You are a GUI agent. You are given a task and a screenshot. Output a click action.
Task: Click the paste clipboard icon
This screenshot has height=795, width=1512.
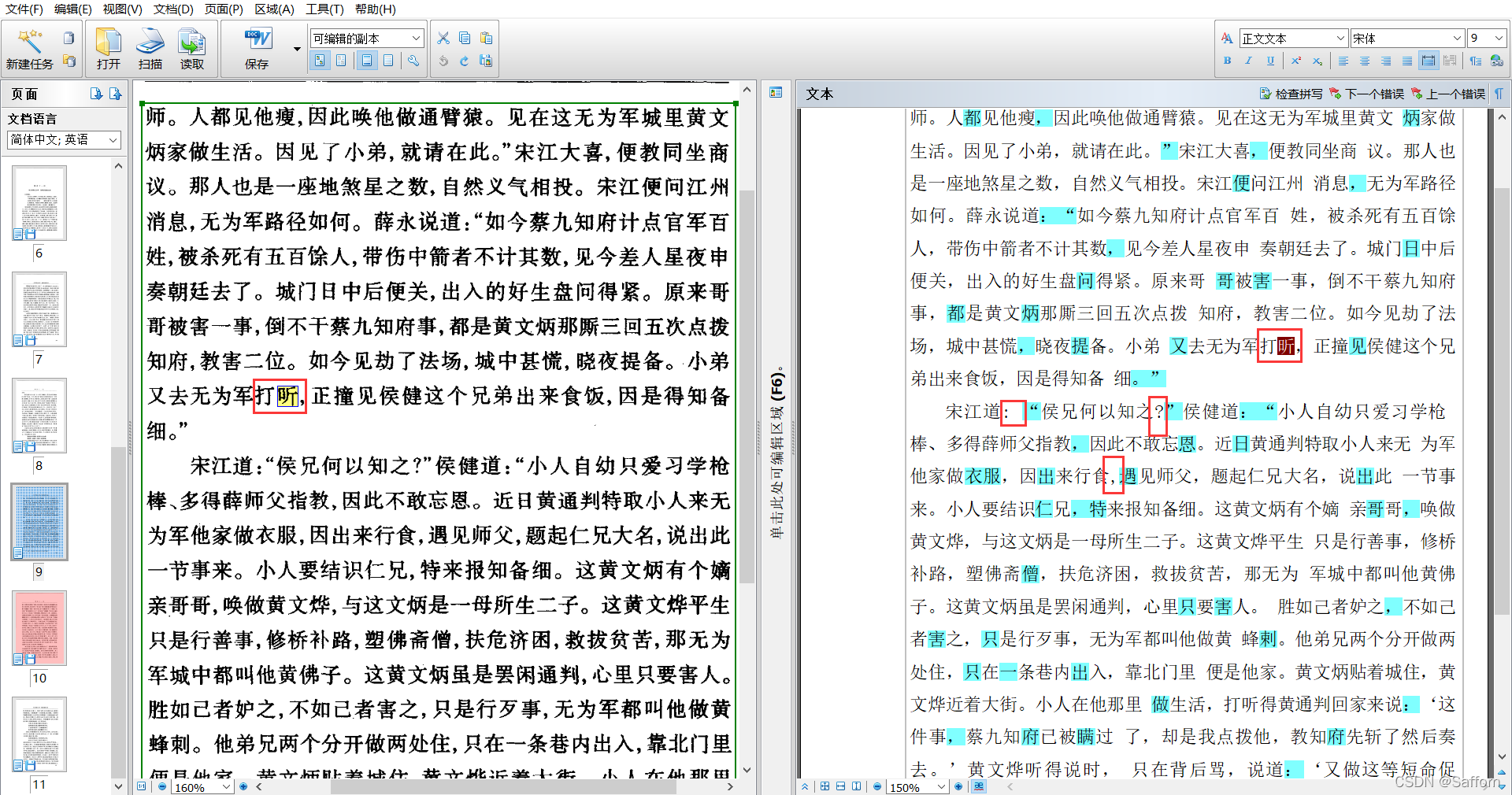pyautogui.click(x=486, y=38)
